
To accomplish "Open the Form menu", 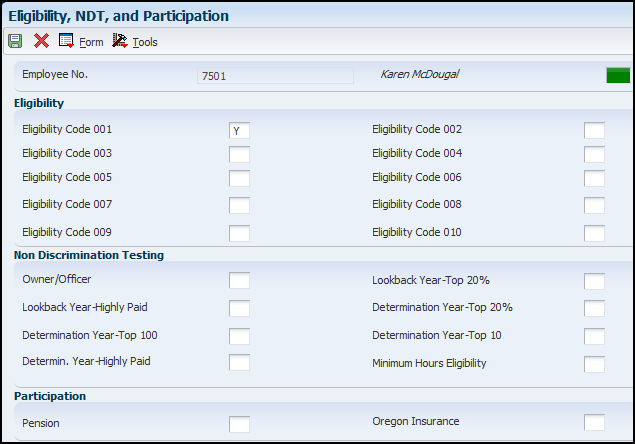I will click(91, 42).
